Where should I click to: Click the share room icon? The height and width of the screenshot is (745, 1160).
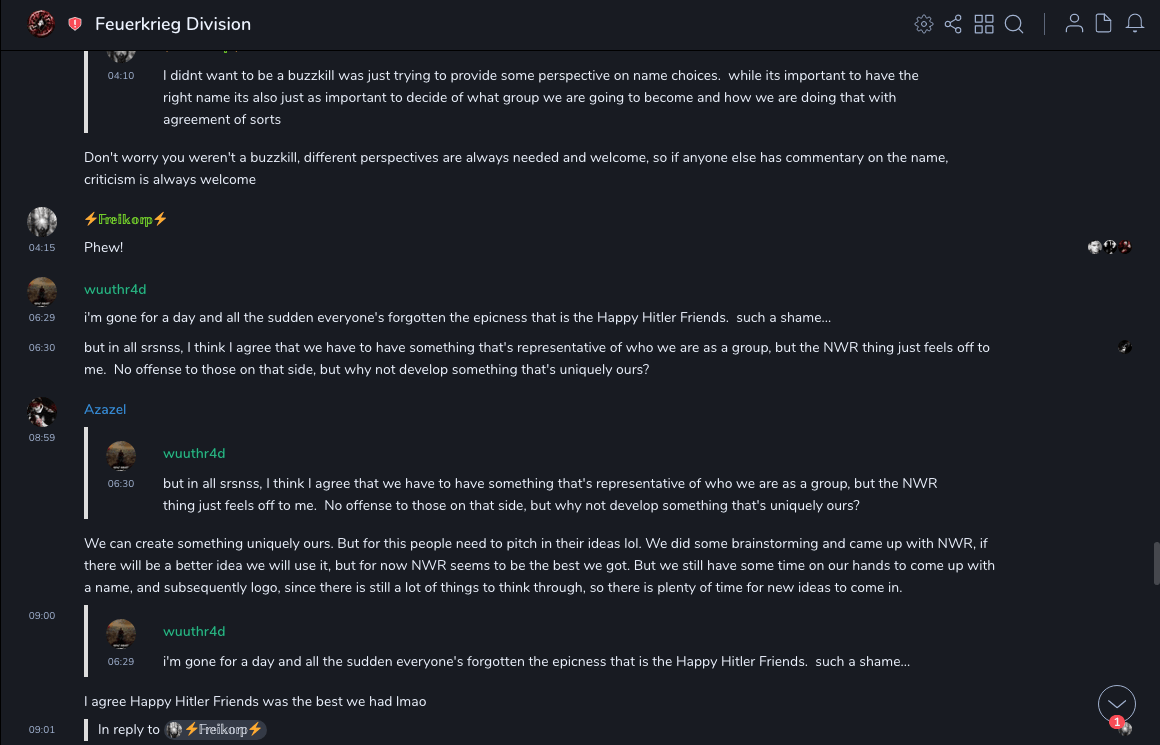[x=953, y=24]
